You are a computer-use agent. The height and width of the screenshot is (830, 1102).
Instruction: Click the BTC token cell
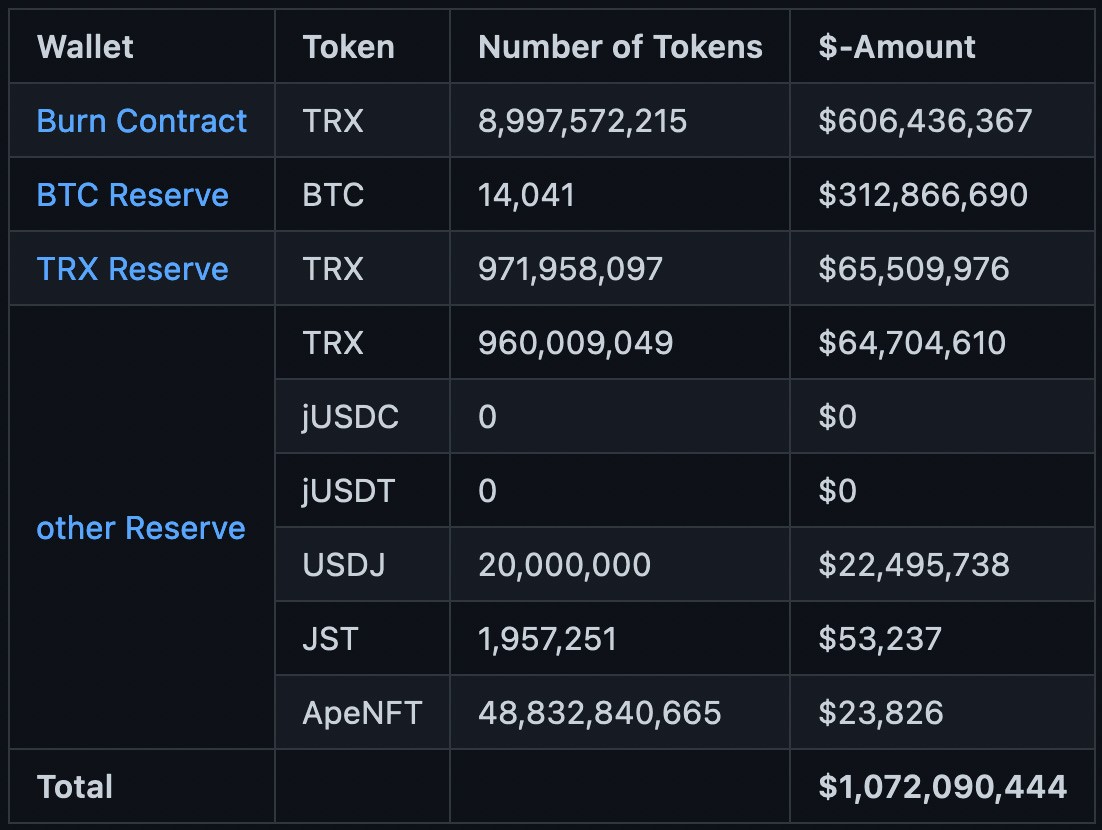333,195
